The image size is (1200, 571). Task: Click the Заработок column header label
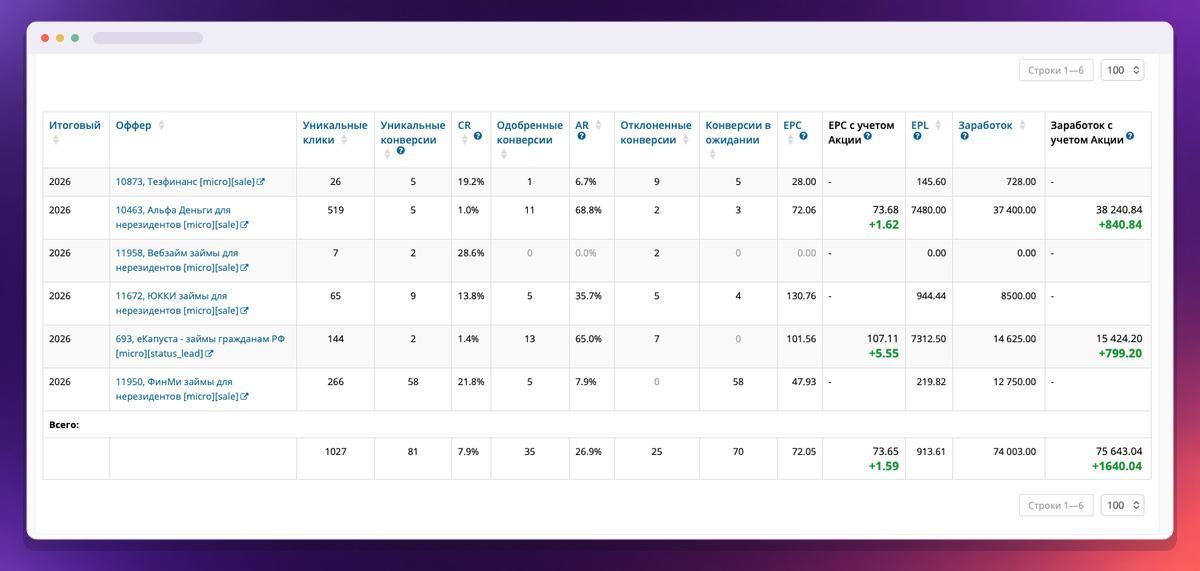coord(985,125)
